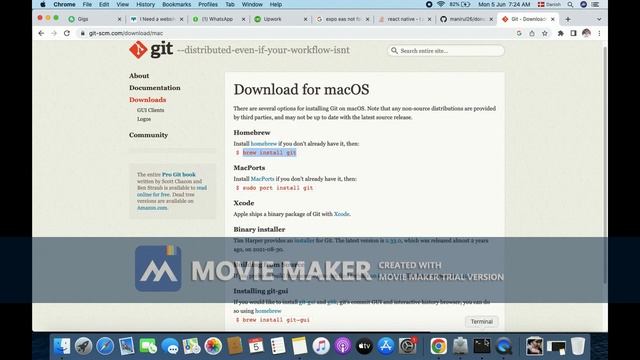Click the share icon in the address bar
Viewport: 640px width, 360px height.
coord(532,33)
